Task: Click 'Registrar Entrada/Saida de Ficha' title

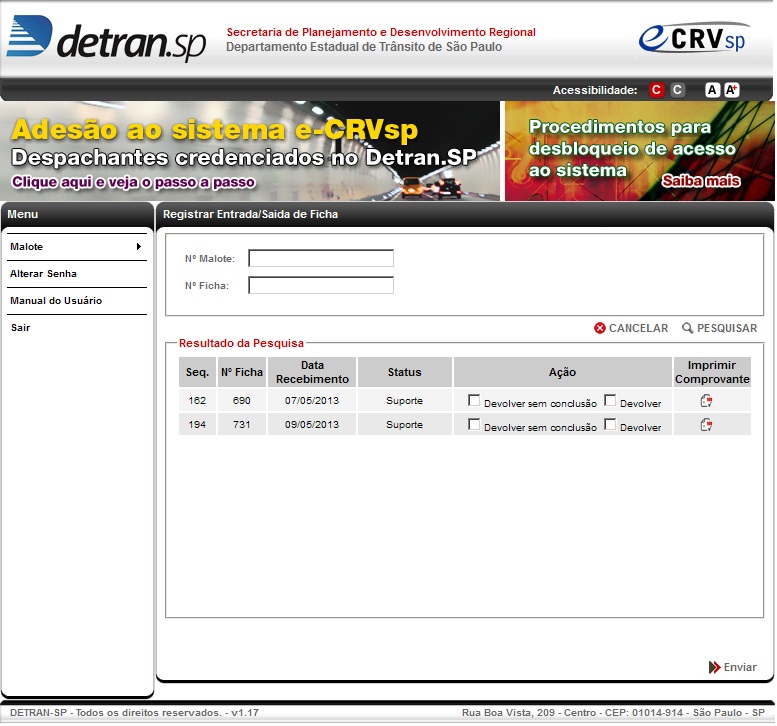Action: click(x=250, y=214)
